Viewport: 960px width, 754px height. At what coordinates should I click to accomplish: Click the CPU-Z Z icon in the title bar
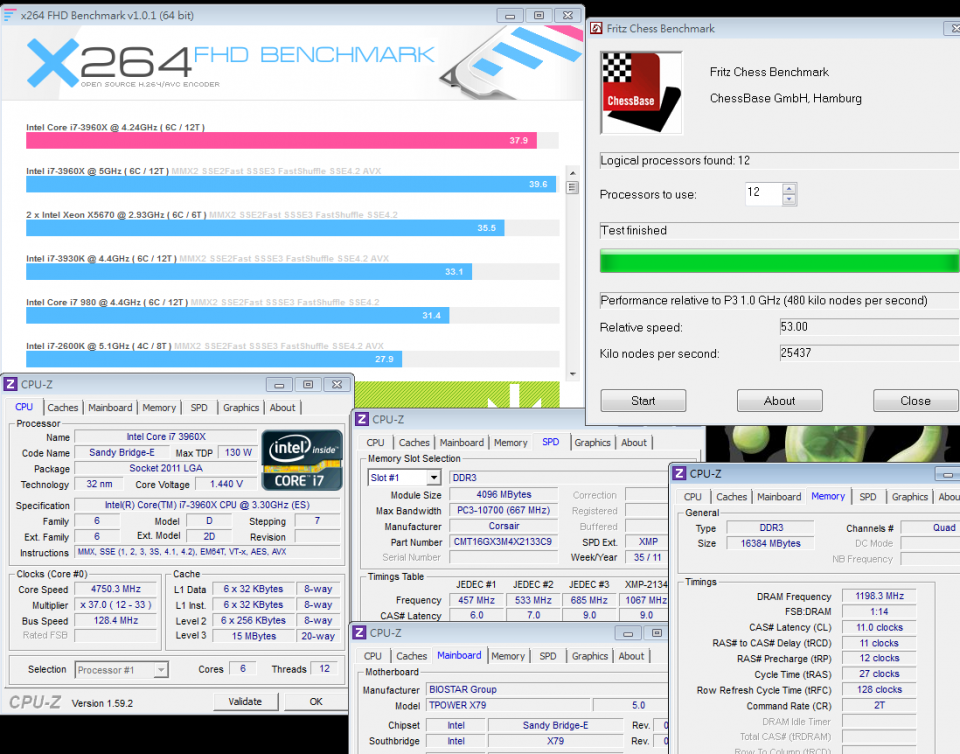pyautogui.click(x=10, y=384)
